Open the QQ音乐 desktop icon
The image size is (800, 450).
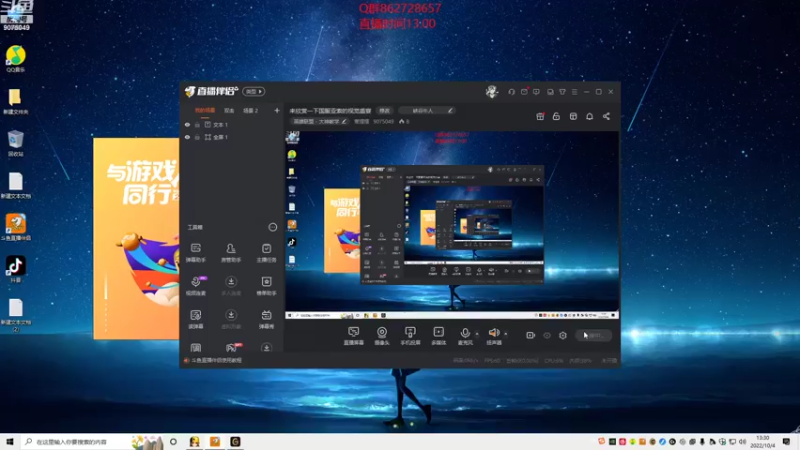click(x=15, y=59)
